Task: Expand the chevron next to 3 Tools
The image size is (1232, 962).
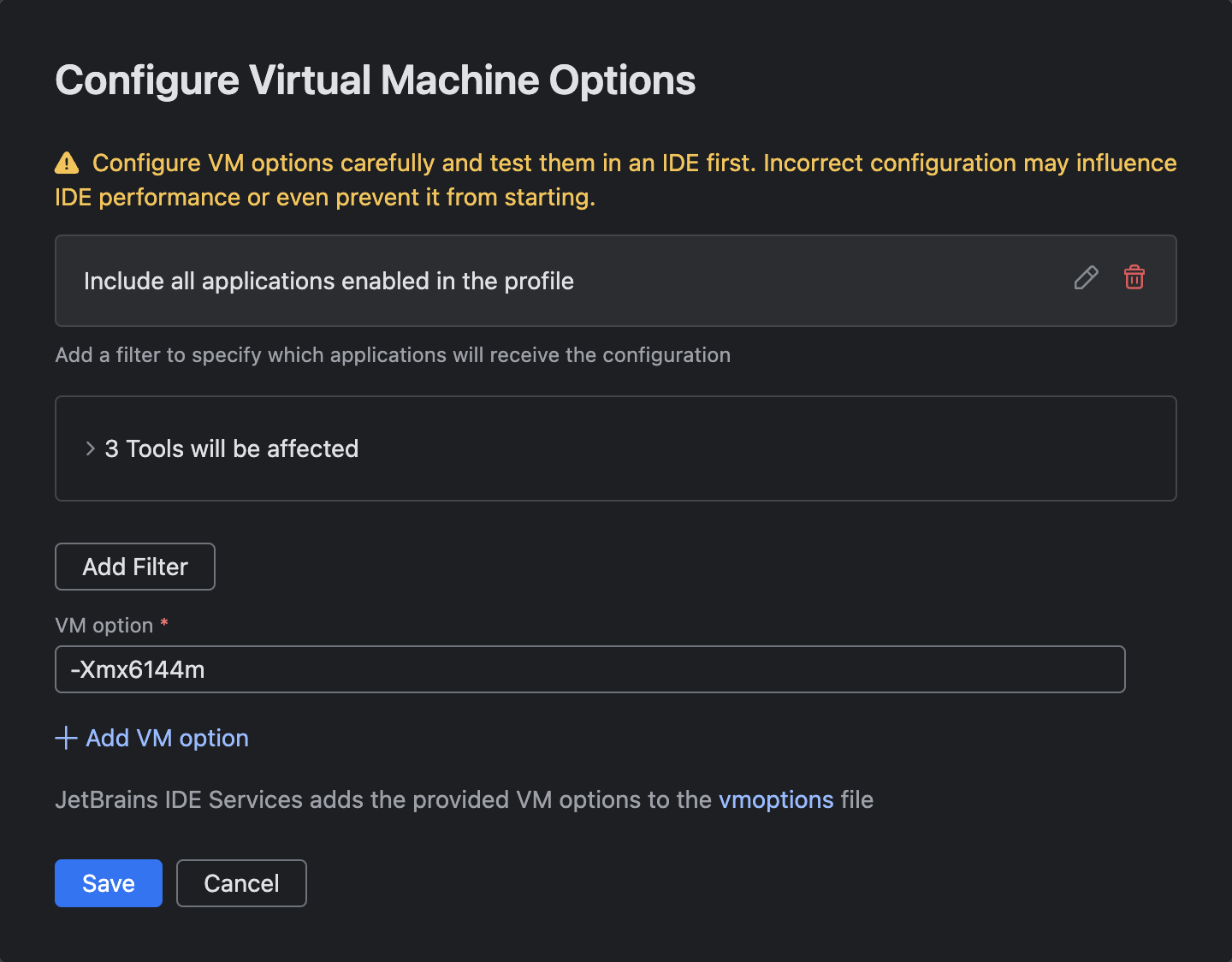Action: [90, 448]
